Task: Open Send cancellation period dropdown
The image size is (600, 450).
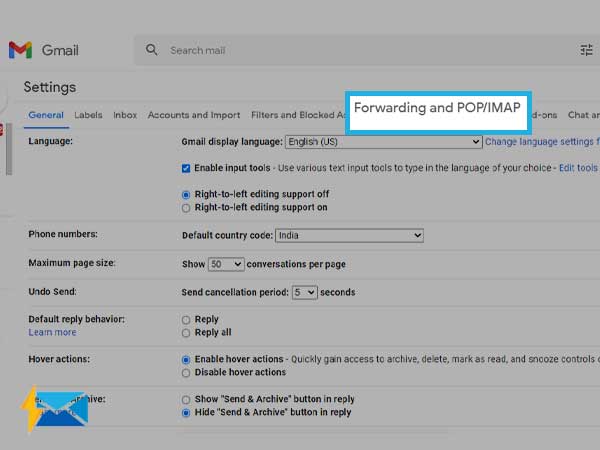Action: (x=305, y=292)
